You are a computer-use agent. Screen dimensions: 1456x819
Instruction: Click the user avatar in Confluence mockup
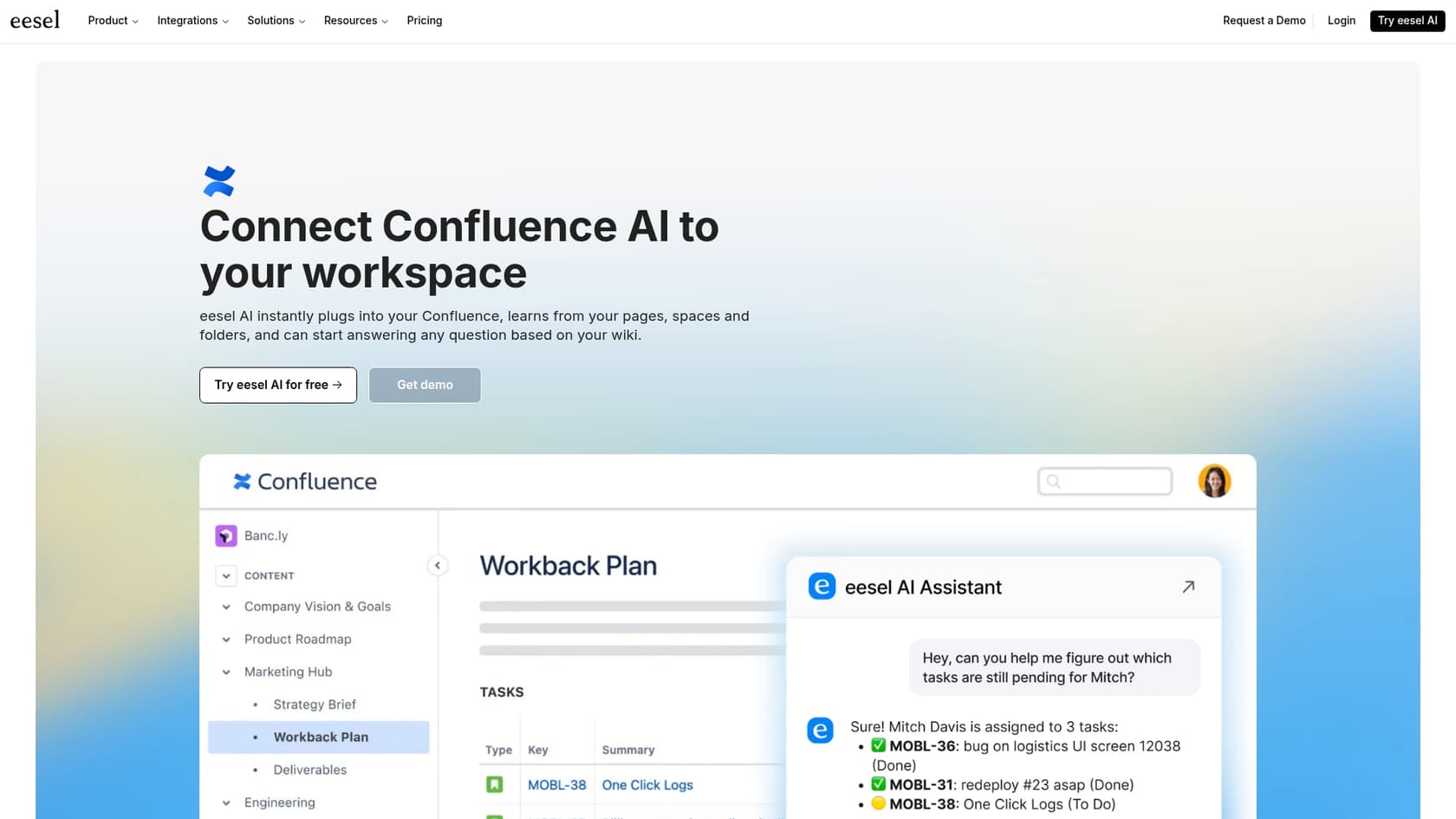[x=1214, y=481]
